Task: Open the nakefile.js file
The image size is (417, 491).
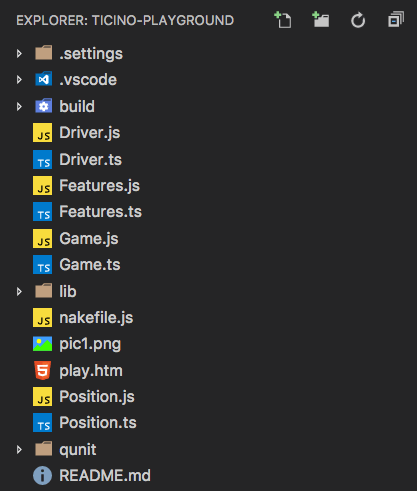Action: tap(96, 318)
